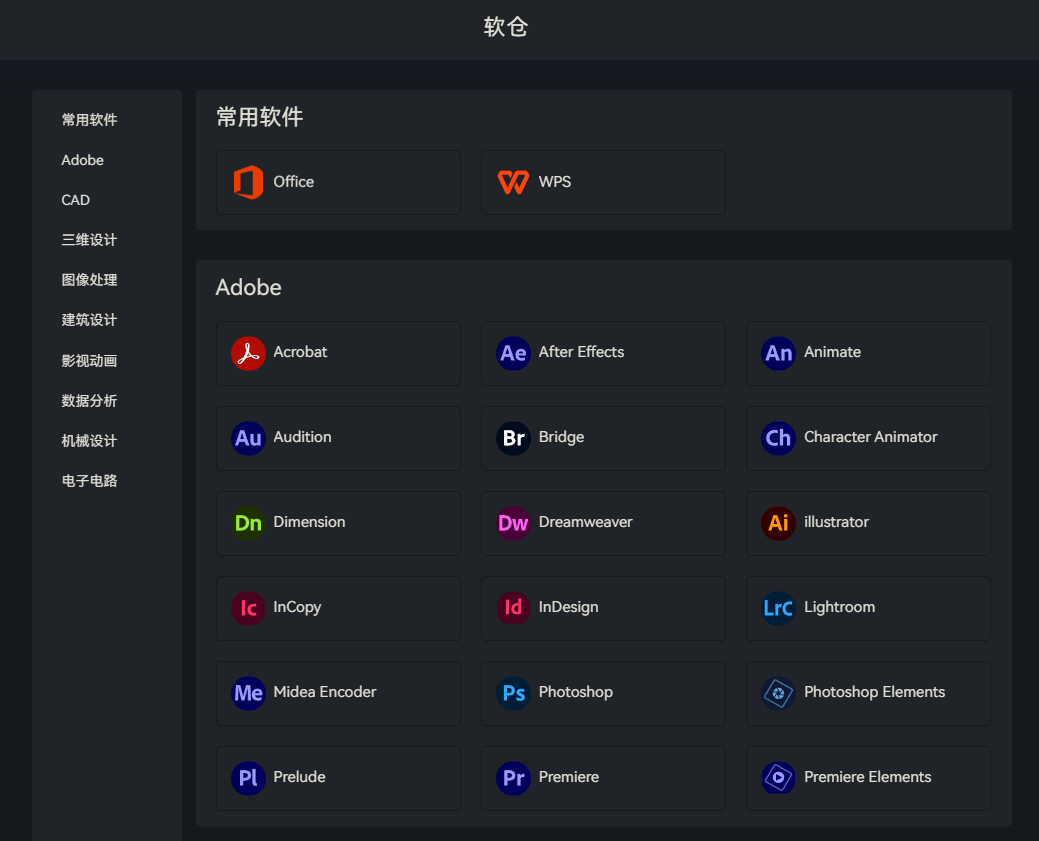The image size is (1039, 841).
Task: Open the Lightroom LrC icon
Action: point(778,608)
